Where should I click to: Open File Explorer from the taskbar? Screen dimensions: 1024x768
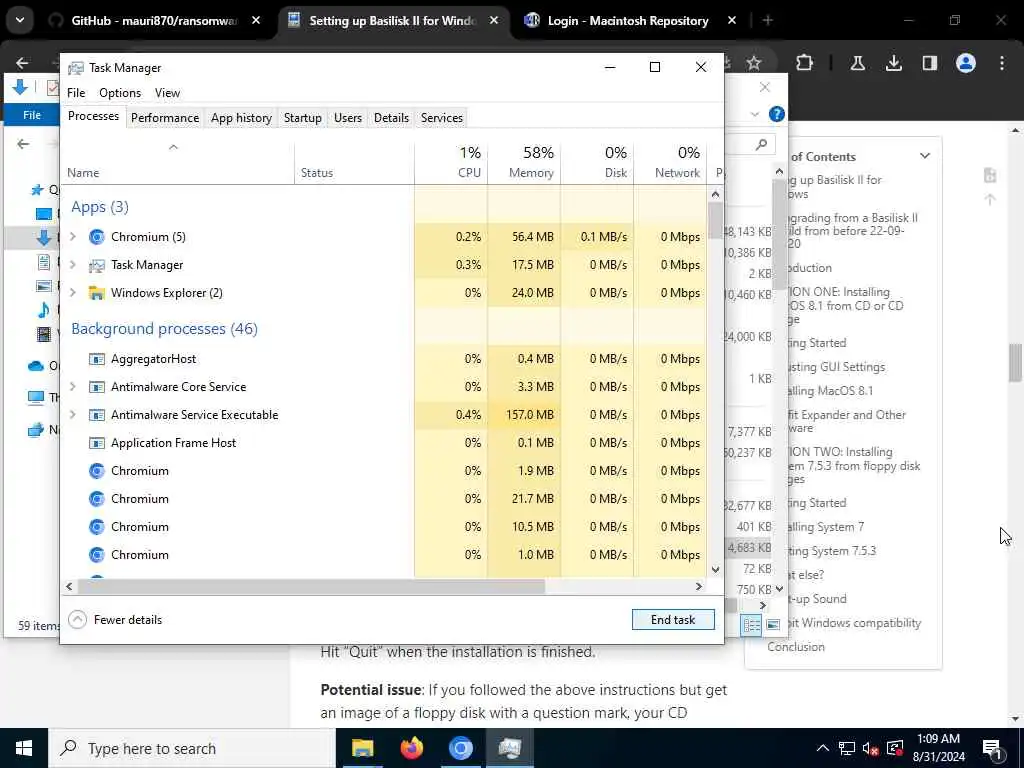point(362,748)
